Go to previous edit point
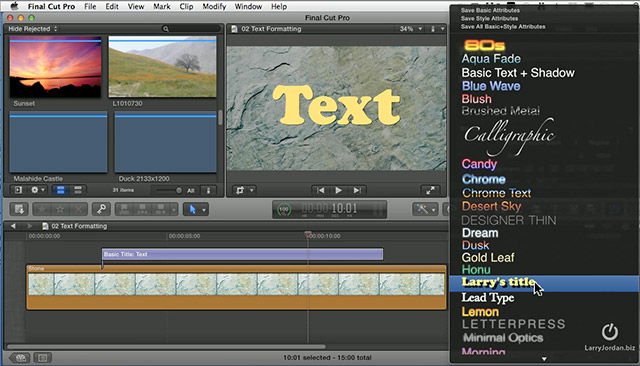The width and height of the screenshot is (640, 366). tap(320, 190)
